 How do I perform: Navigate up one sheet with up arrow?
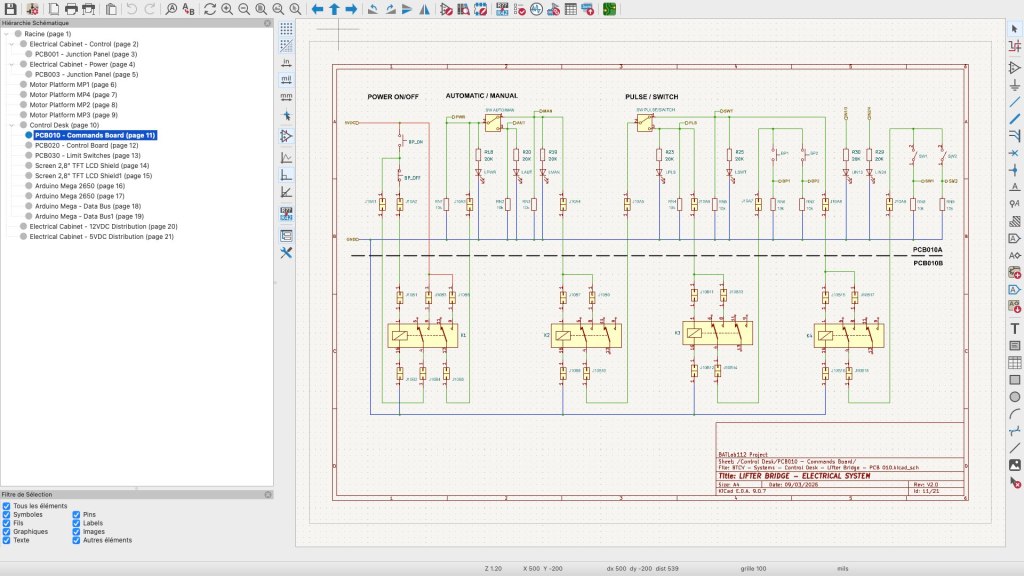[334, 9]
